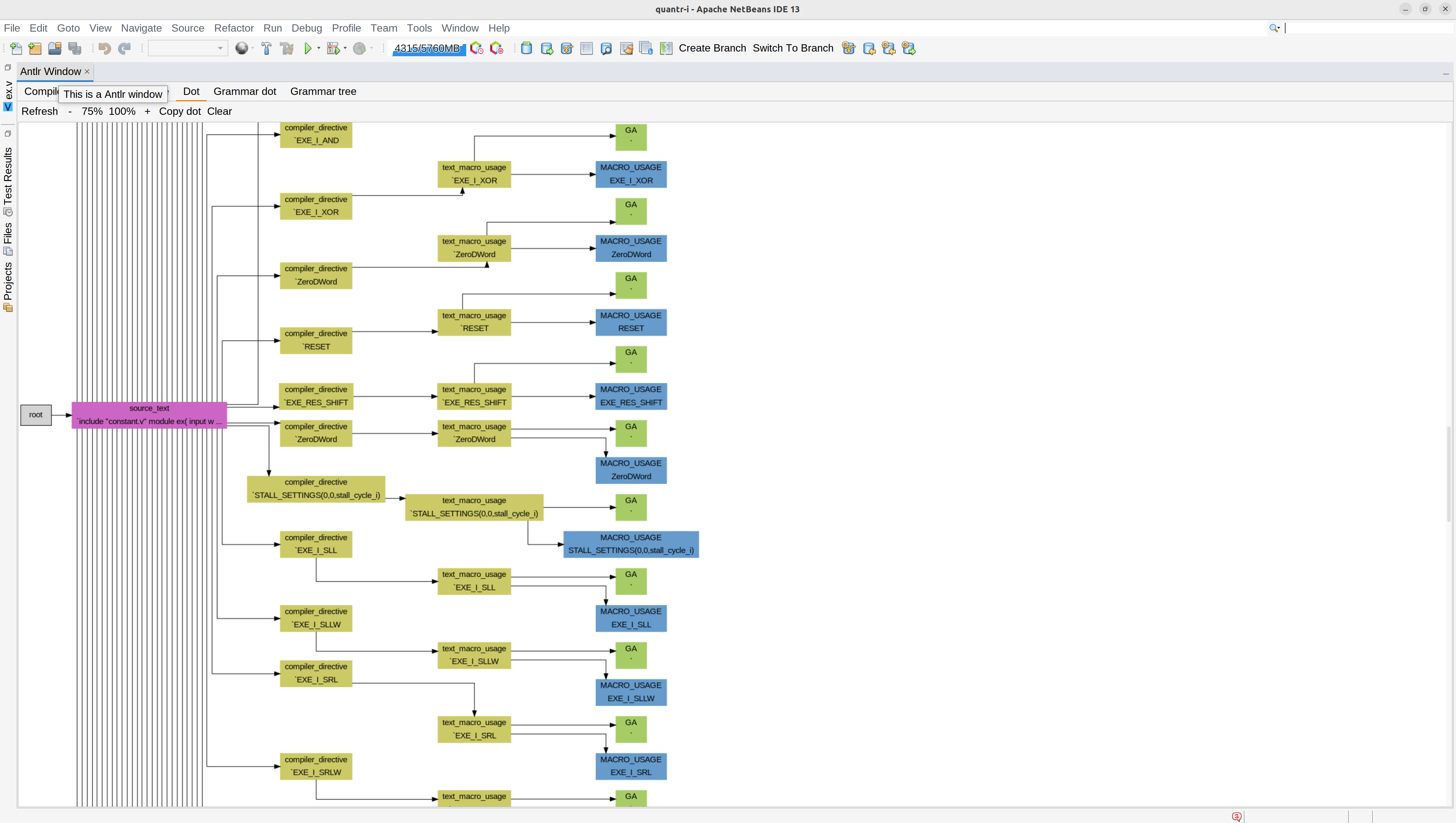Open the Navigate menu

pyautogui.click(x=141, y=28)
